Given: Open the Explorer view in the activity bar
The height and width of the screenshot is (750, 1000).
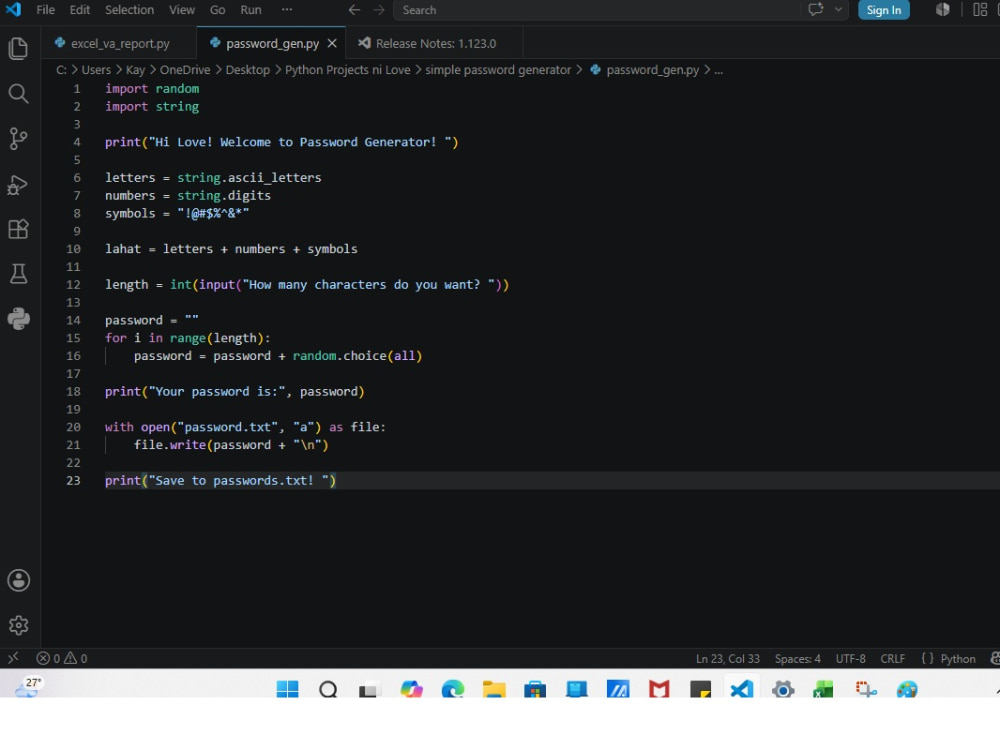Looking at the screenshot, I should (18, 48).
